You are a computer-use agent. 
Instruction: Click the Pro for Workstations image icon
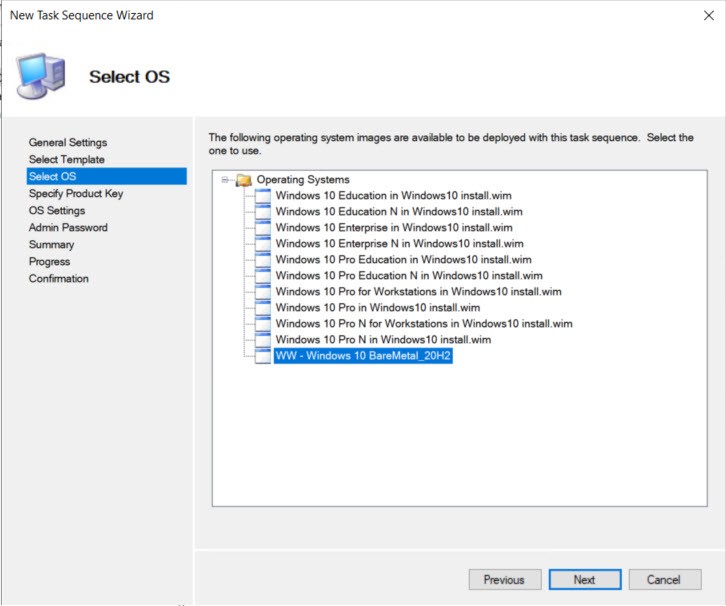(263, 292)
